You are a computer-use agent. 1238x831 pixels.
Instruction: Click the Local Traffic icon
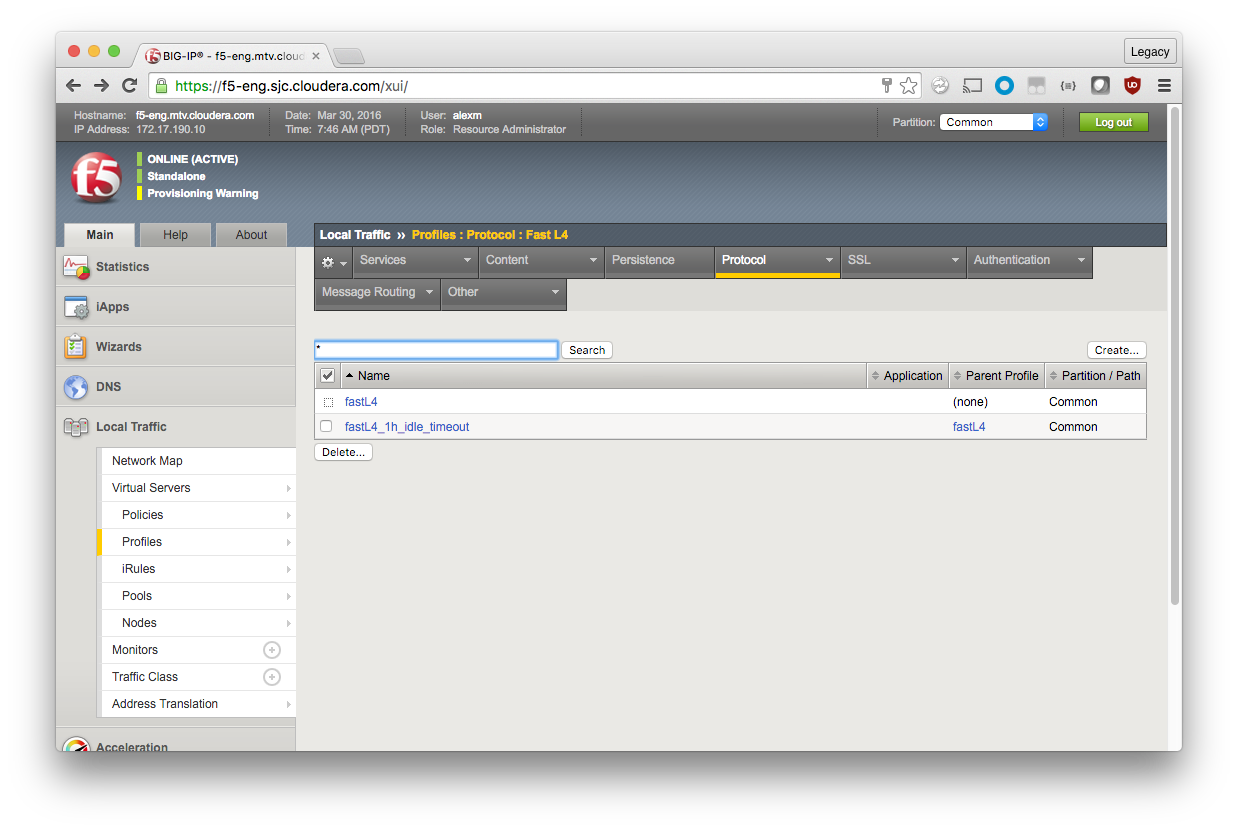[76, 427]
